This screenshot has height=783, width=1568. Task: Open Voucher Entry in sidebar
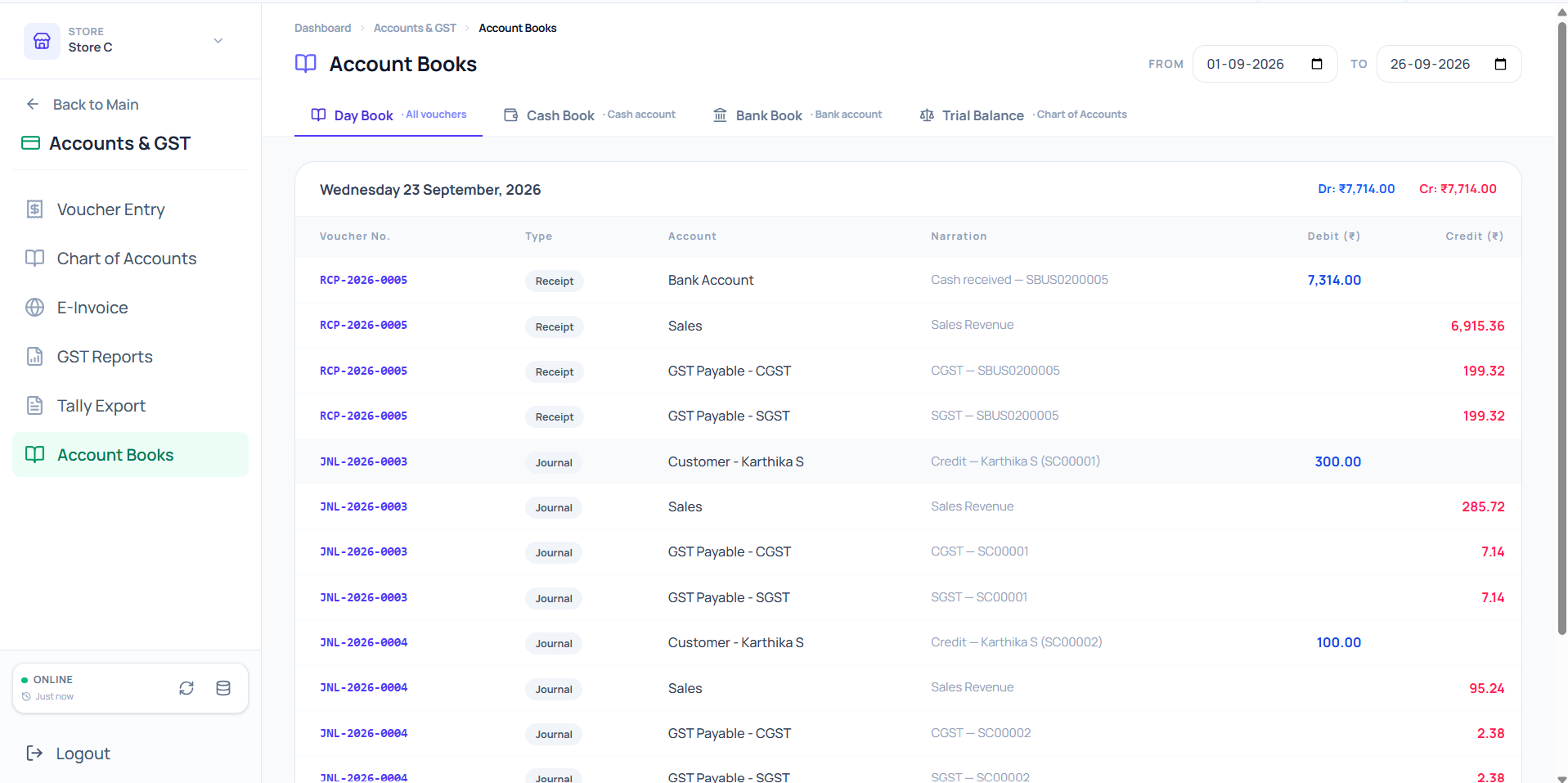(131, 209)
